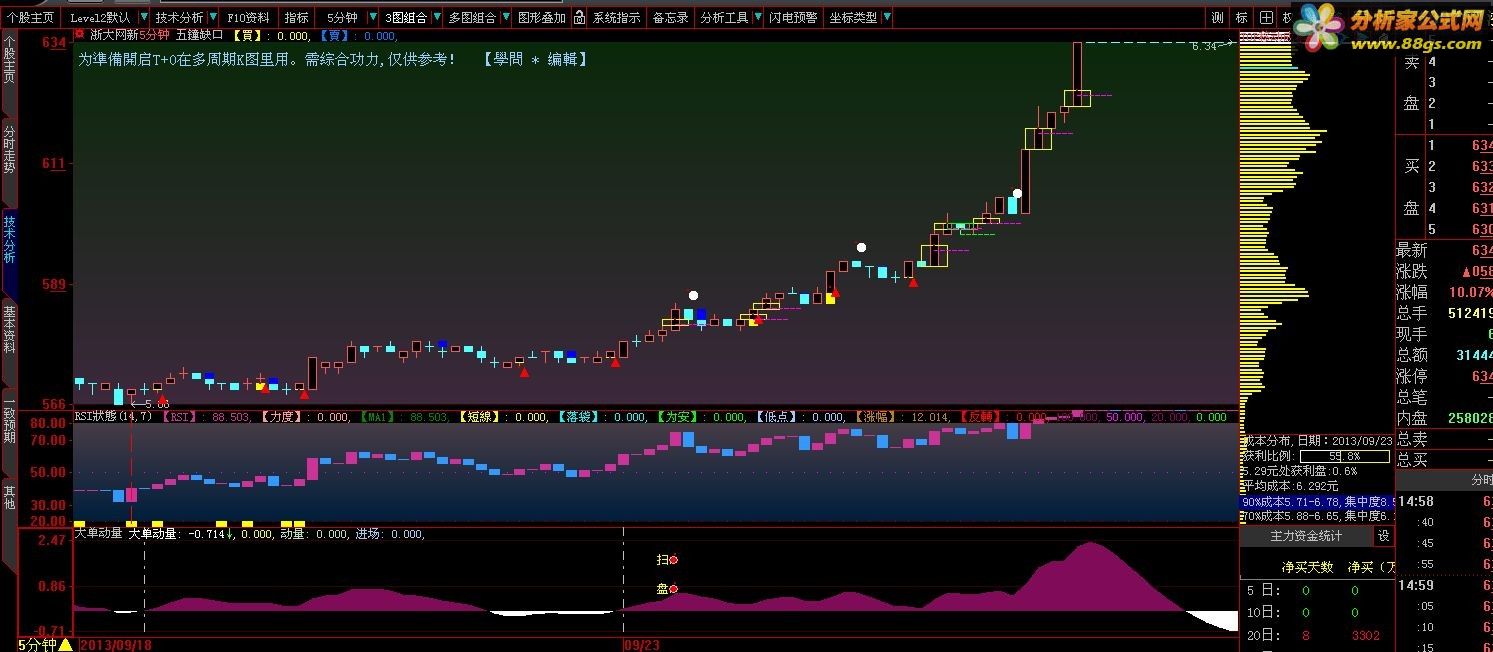Expand the 坐标类型 dropdown arrow
The height and width of the screenshot is (652, 1493).
(x=888, y=17)
